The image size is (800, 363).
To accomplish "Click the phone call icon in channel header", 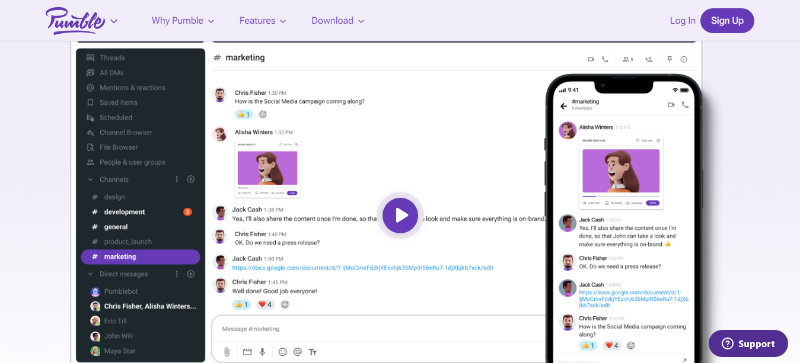I will coord(605,59).
